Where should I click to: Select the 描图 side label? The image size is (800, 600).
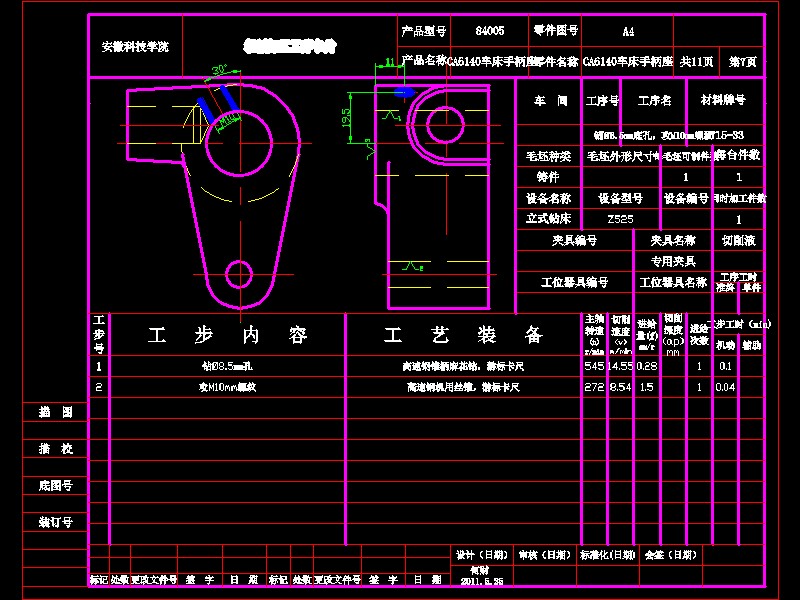(56, 412)
